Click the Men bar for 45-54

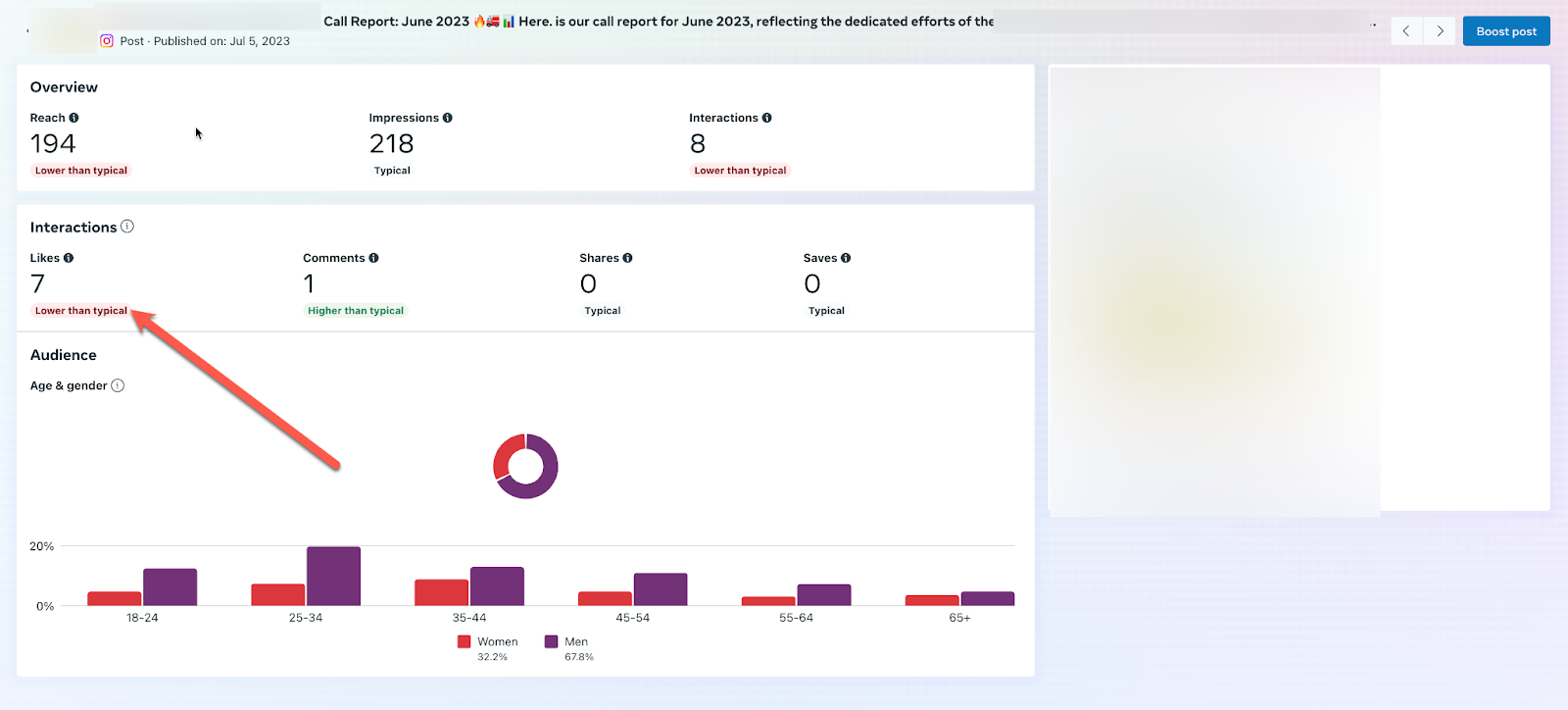[x=661, y=589]
